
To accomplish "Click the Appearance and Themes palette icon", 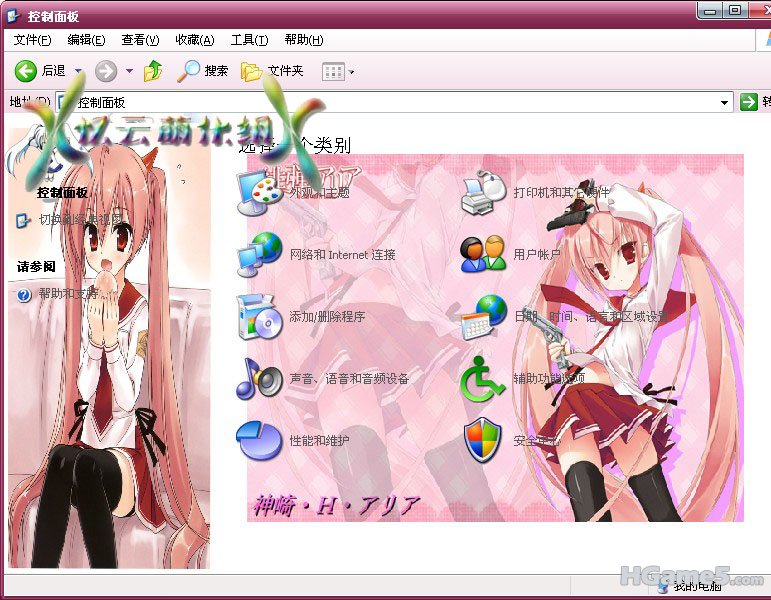I will (259, 193).
